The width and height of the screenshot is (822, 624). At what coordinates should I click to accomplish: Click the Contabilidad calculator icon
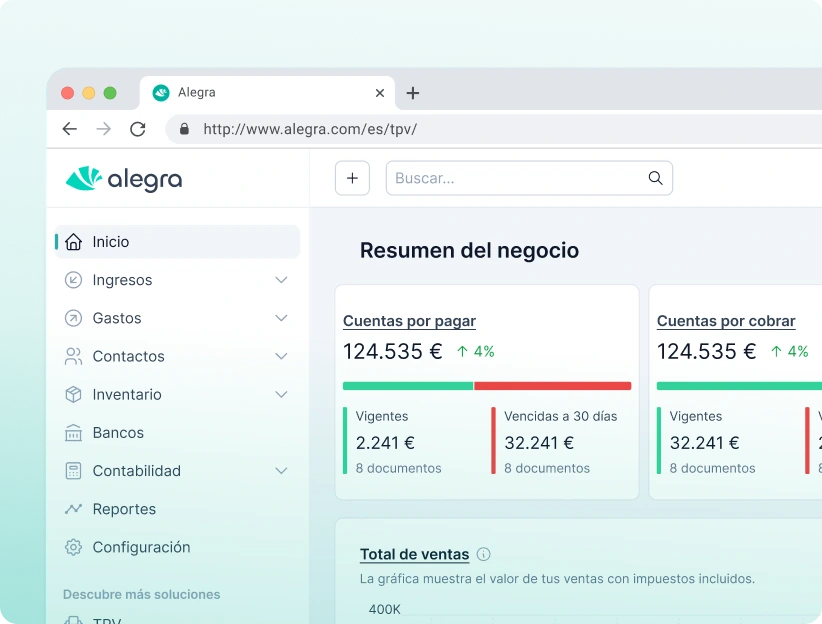point(73,471)
